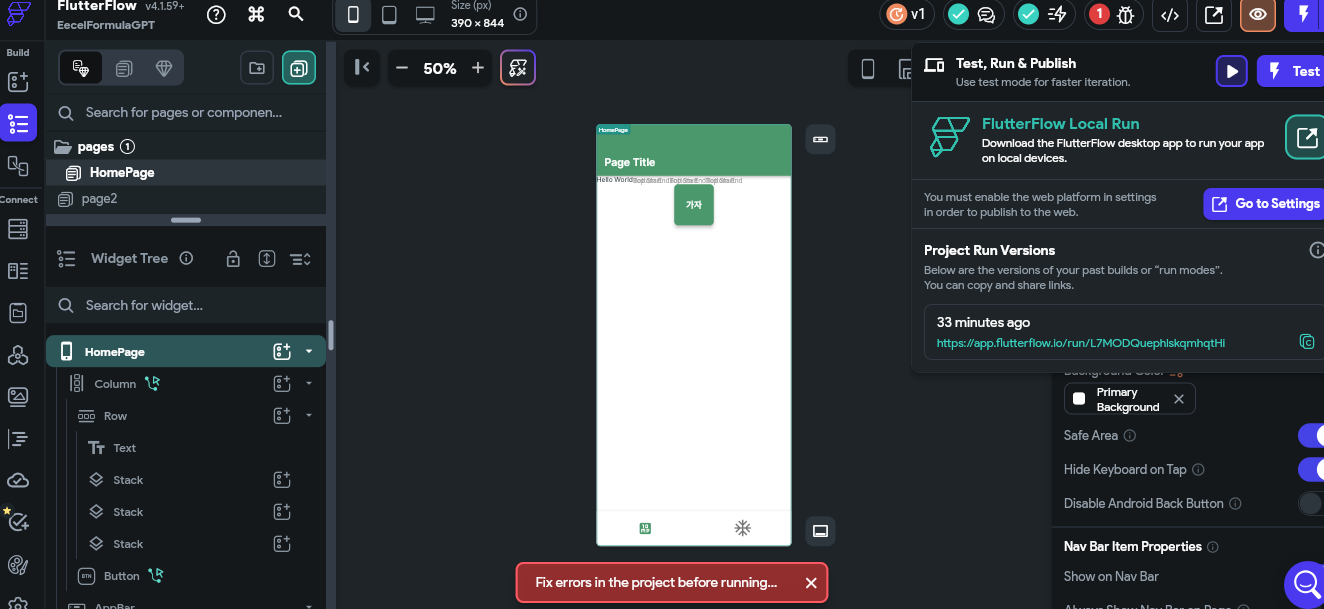Image resolution: width=1324 pixels, height=609 pixels.
Task: Select the tablet canvas size
Action: pos(389,14)
